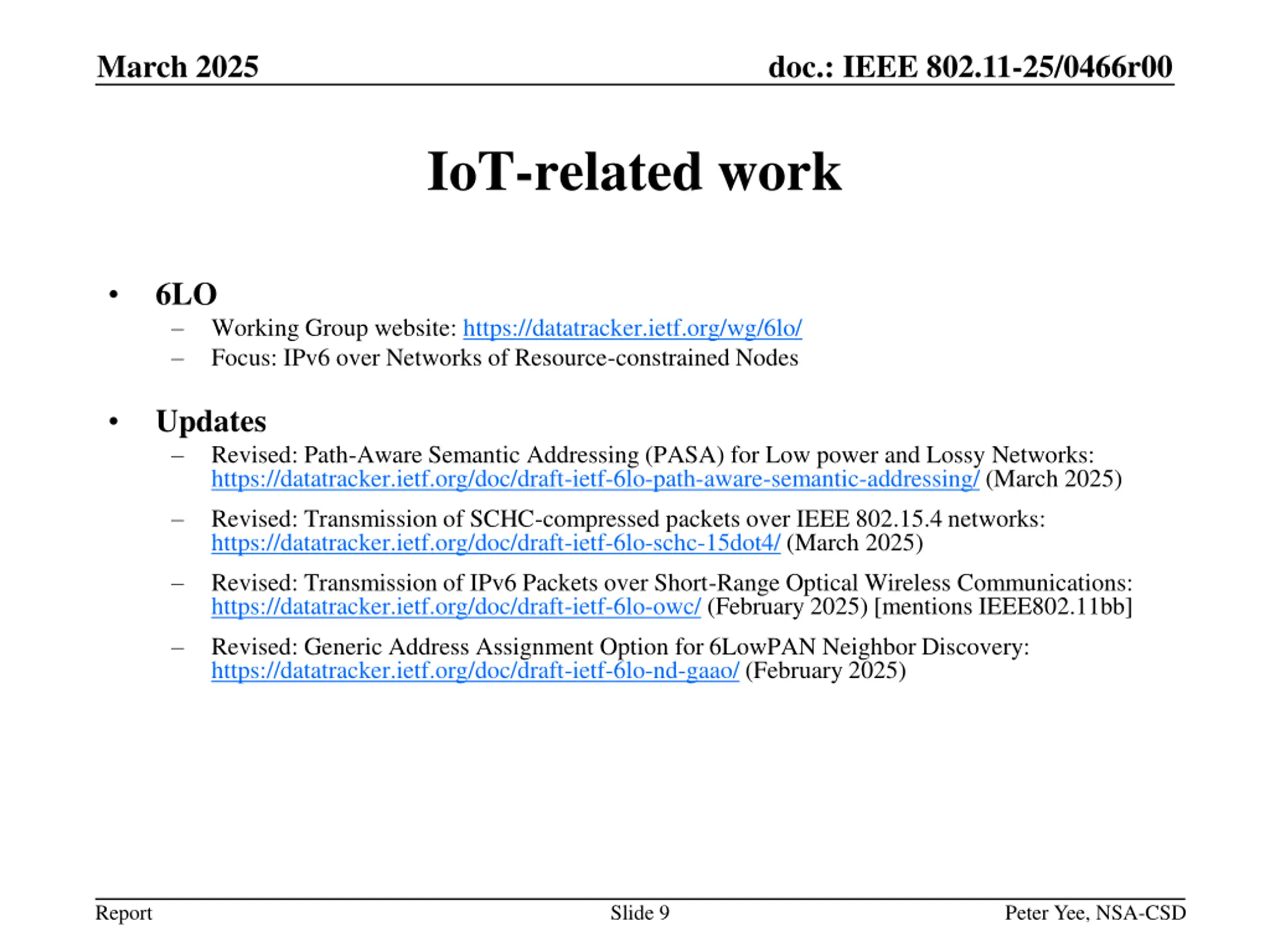Open the draft-ietf-6lo-nd-gaao link
This screenshot has width=1270, height=952.
pos(475,670)
